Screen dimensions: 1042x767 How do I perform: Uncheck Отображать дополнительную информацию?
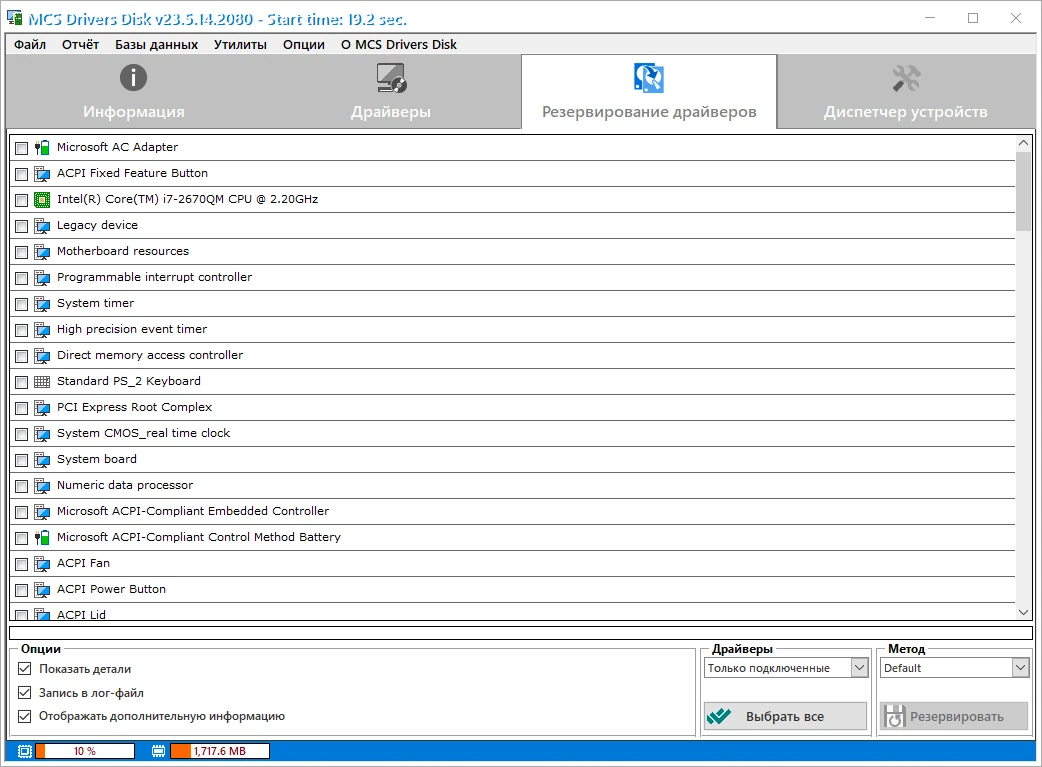tap(25, 716)
